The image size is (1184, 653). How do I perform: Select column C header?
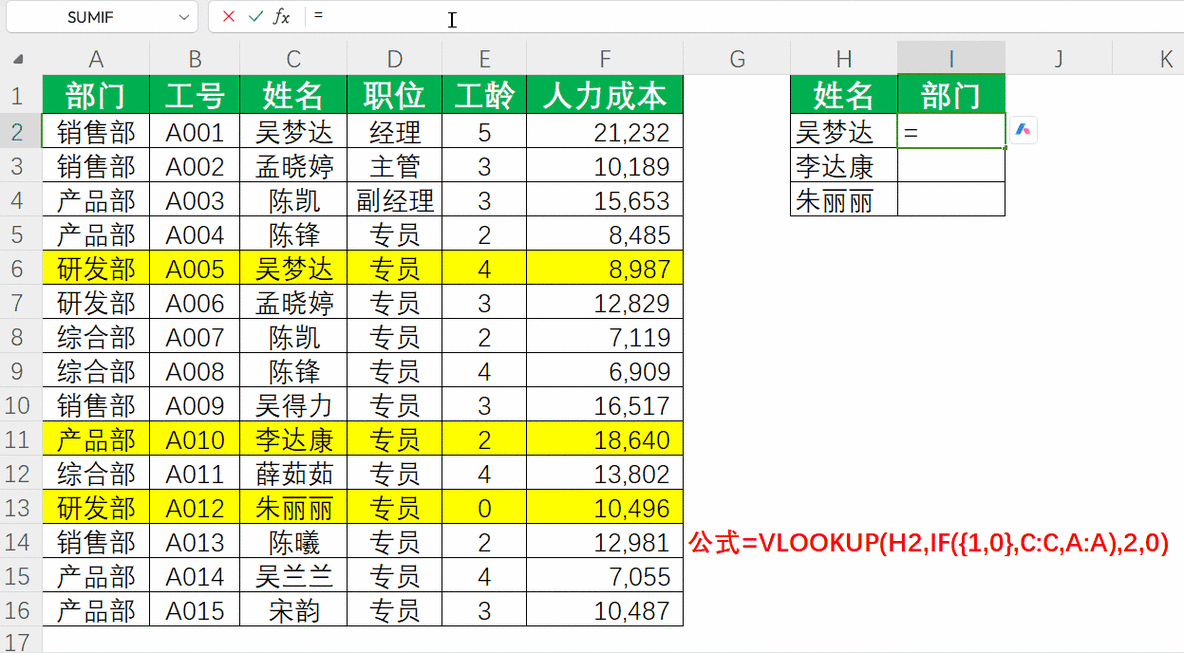(294, 59)
